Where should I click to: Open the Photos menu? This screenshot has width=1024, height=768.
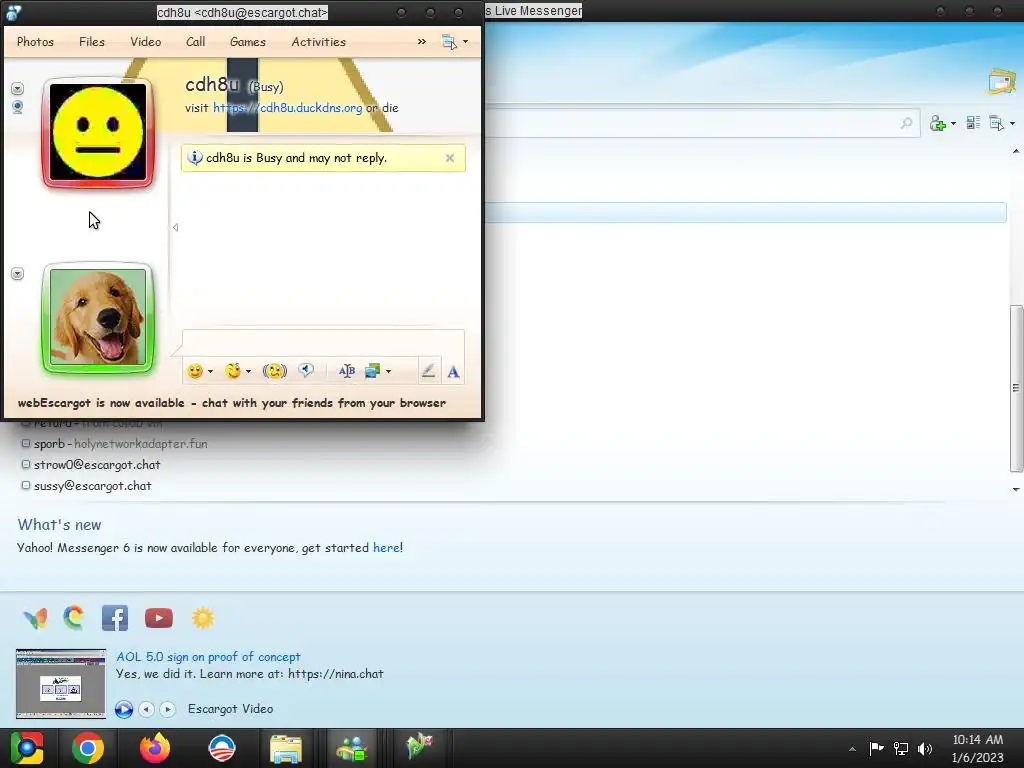coord(35,42)
